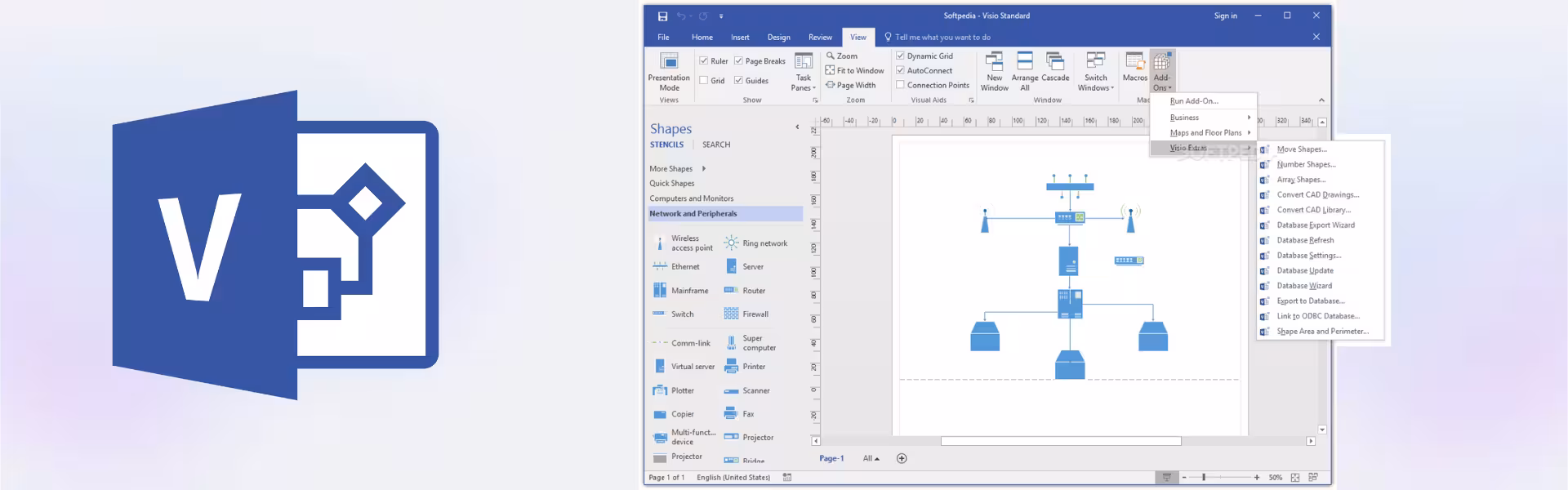Open the Page-1 tab

click(831, 459)
